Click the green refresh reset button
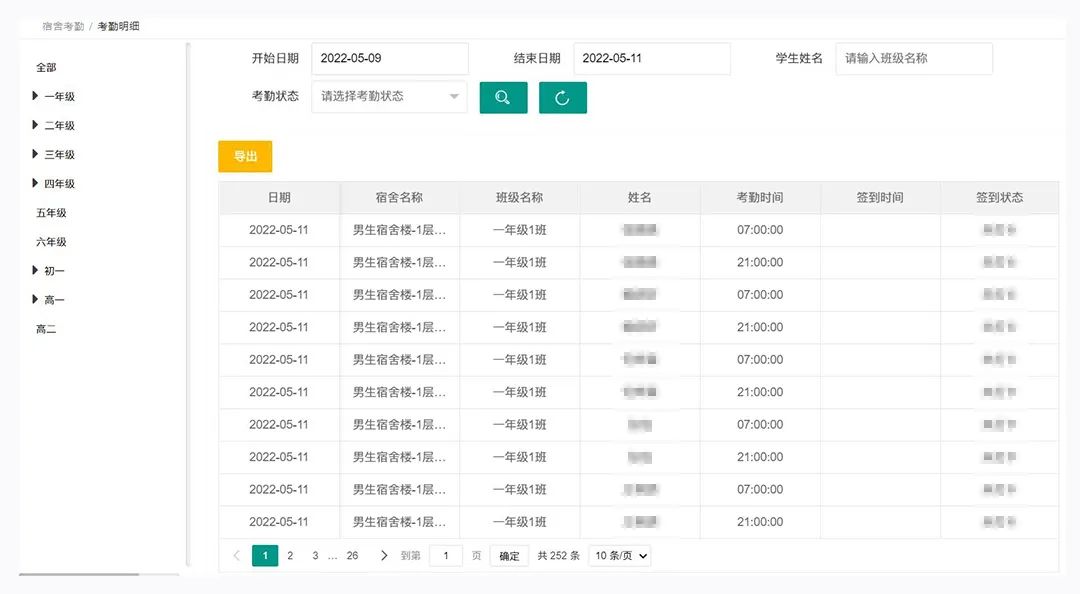This screenshot has height=594, width=1080. click(x=563, y=98)
